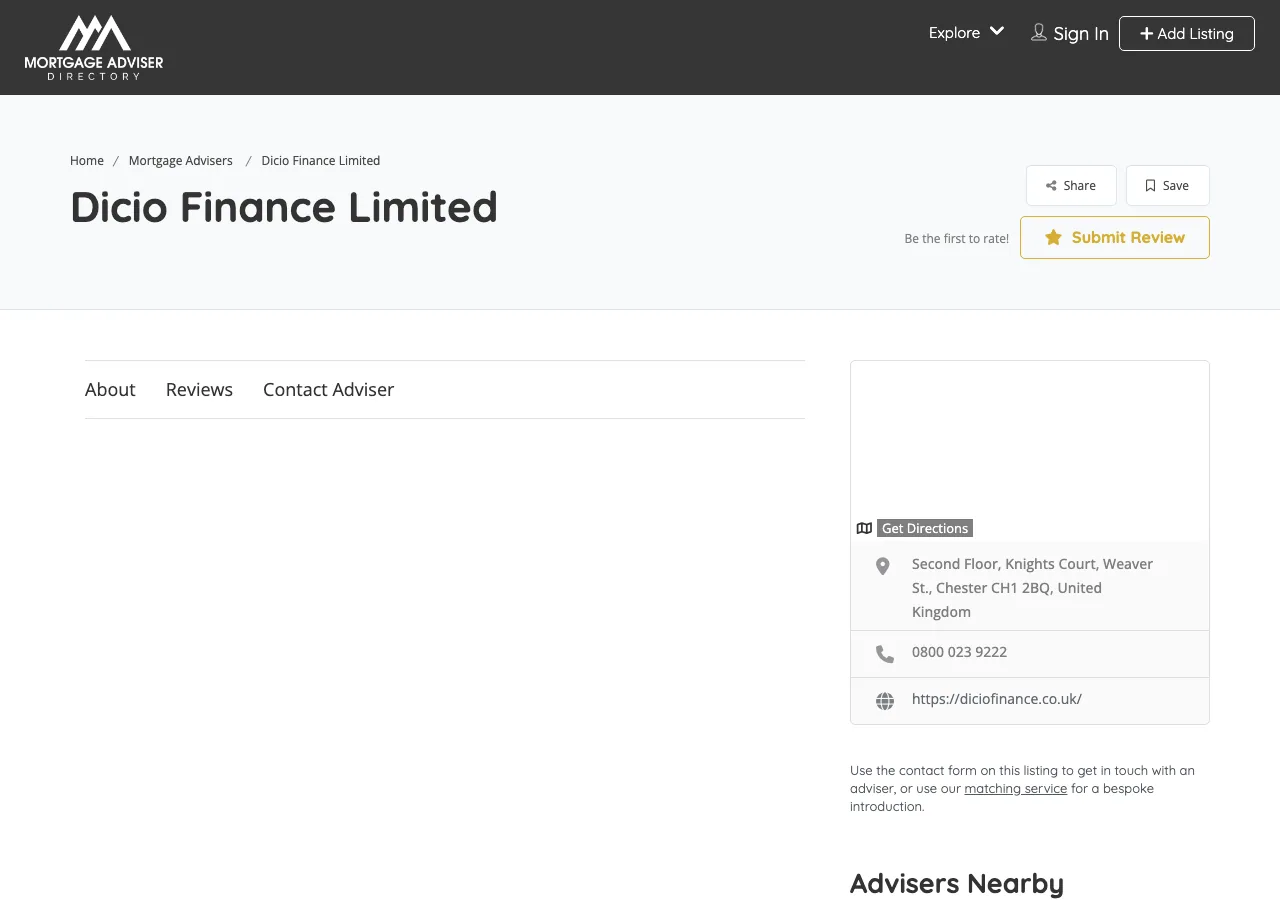Click the phone icon next to 0800 023 9222
The width and height of the screenshot is (1280, 900).
coord(884,653)
